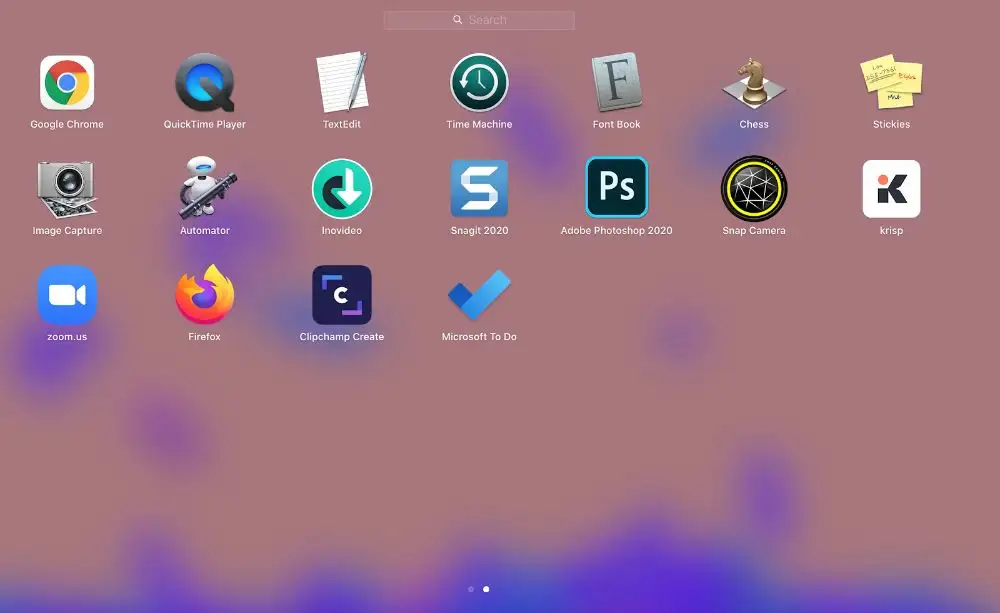Click the Launchpad Search field

[x=479, y=20]
